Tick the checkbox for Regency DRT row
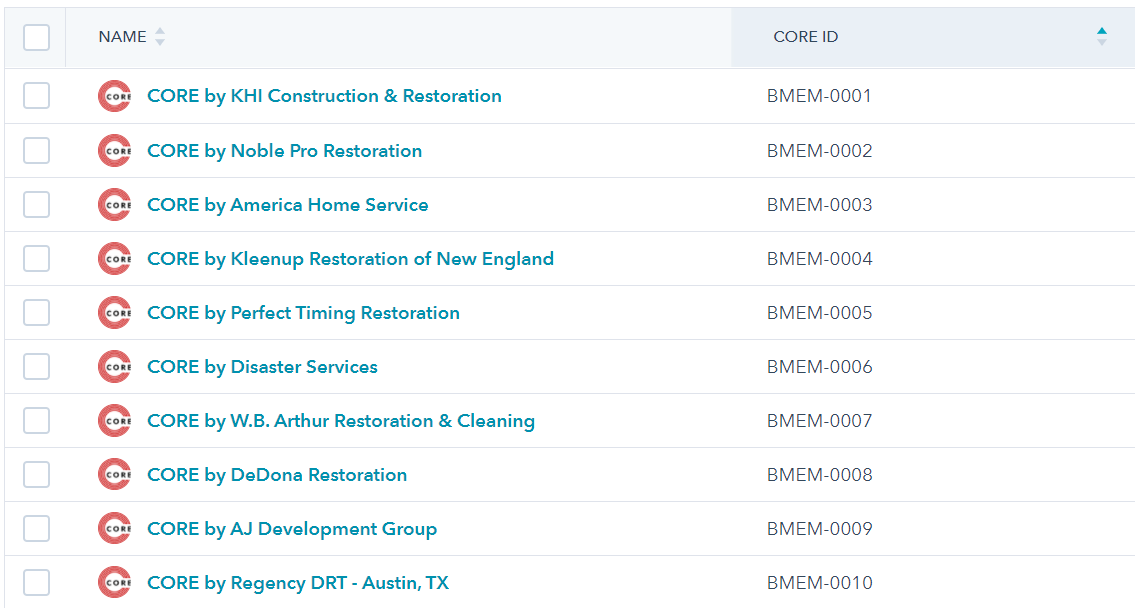This screenshot has height=608, width=1135. tap(36, 583)
